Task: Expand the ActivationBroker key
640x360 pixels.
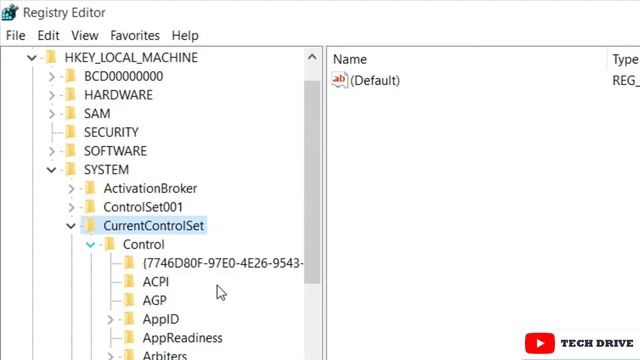Action: pyautogui.click(x=71, y=189)
